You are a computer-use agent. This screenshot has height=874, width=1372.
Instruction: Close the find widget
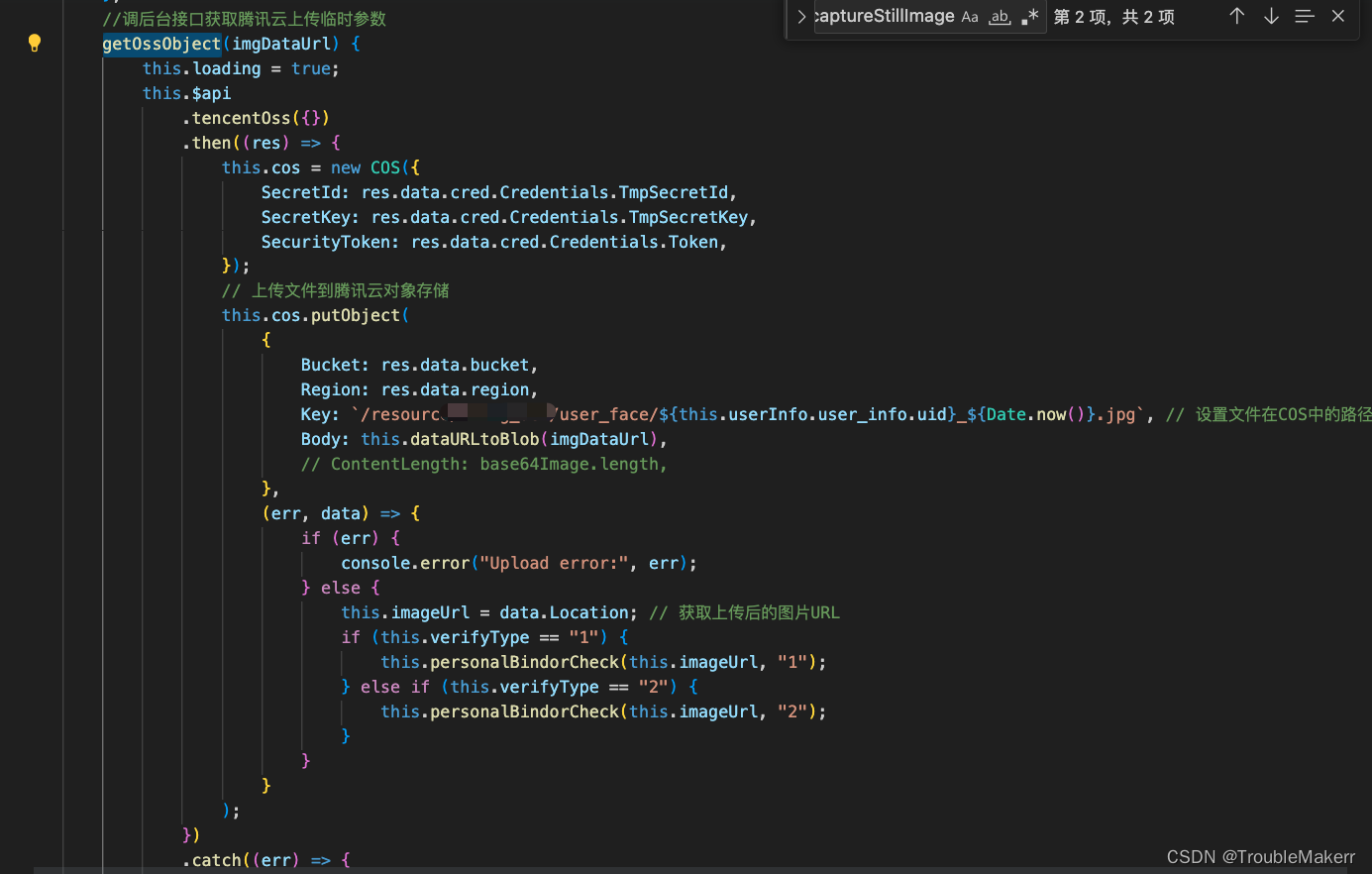pos(1338,16)
